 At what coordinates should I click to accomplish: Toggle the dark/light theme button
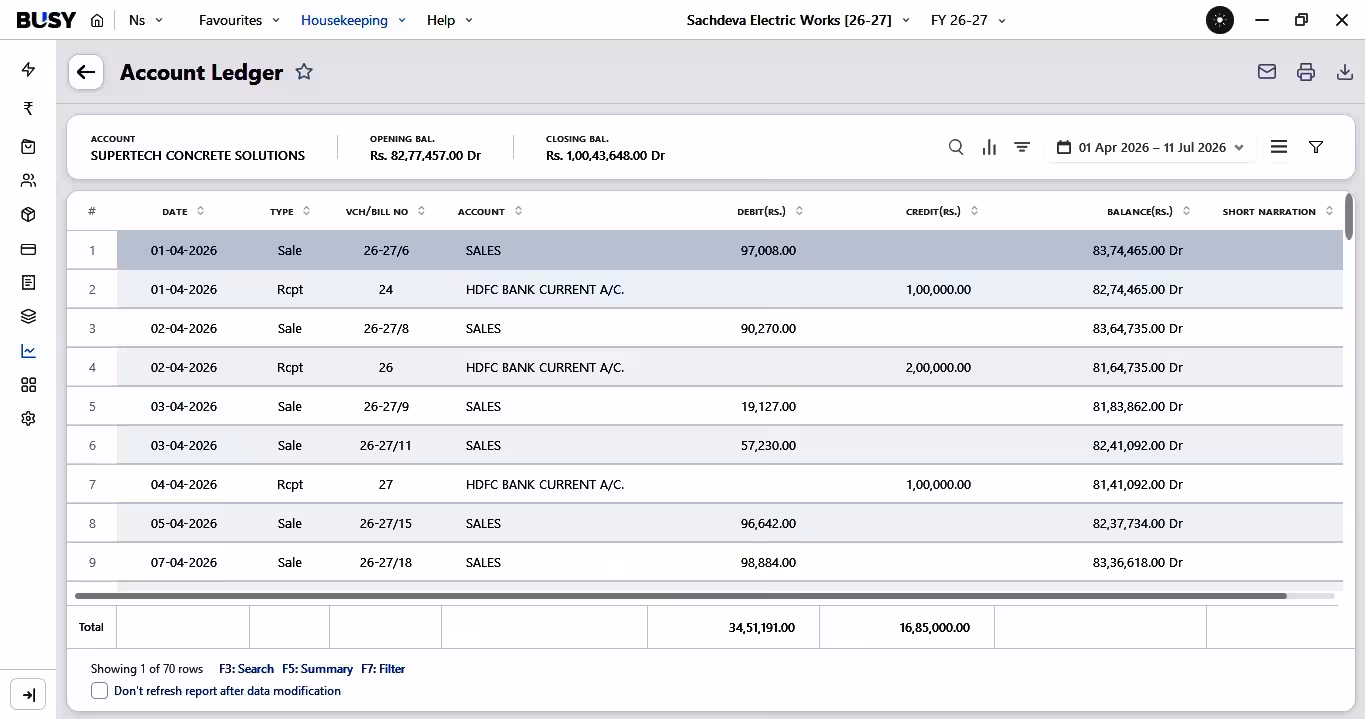[x=1220, y=20]
